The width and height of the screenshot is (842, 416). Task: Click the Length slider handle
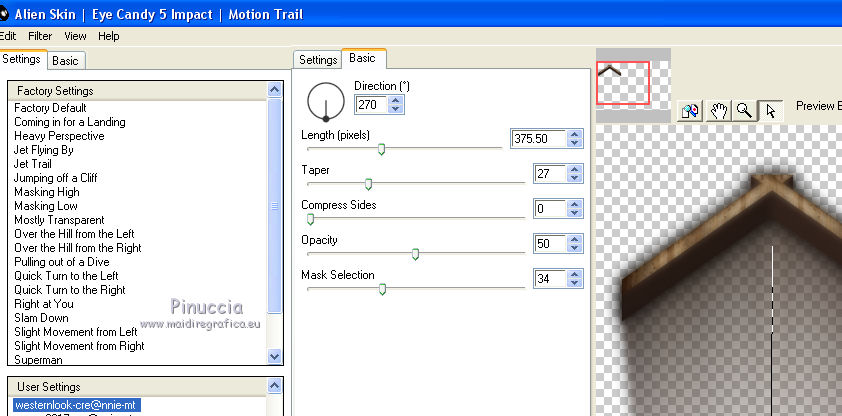381,149
